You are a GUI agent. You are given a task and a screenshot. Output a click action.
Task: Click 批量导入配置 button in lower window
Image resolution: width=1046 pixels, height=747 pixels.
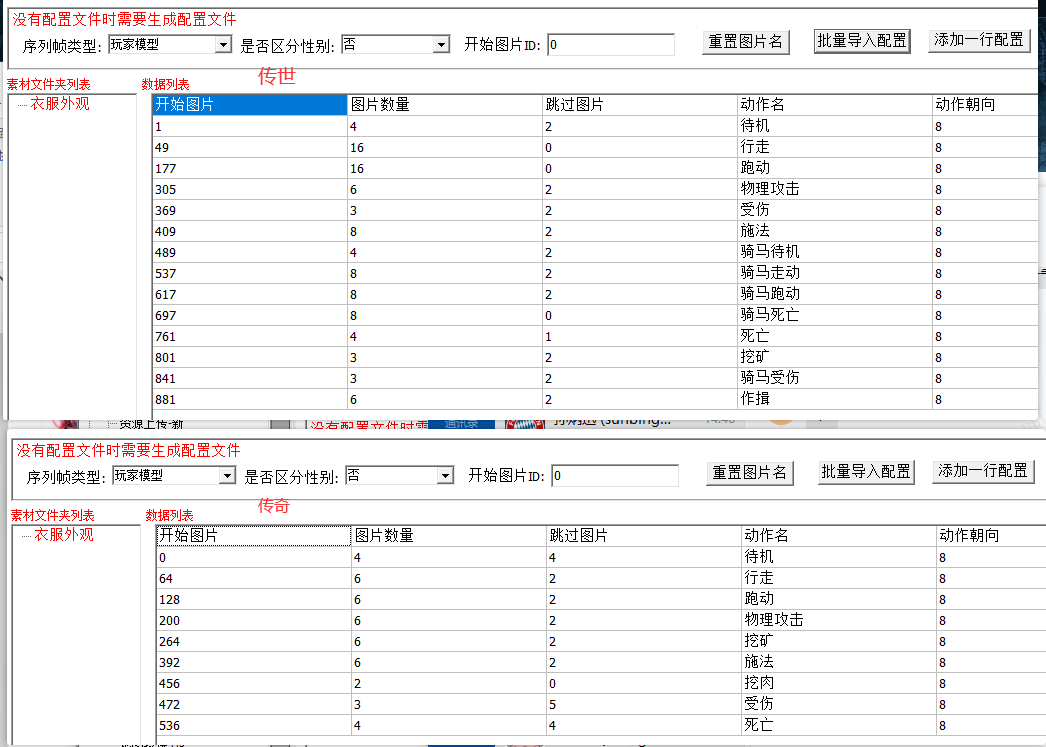point(866,472)
